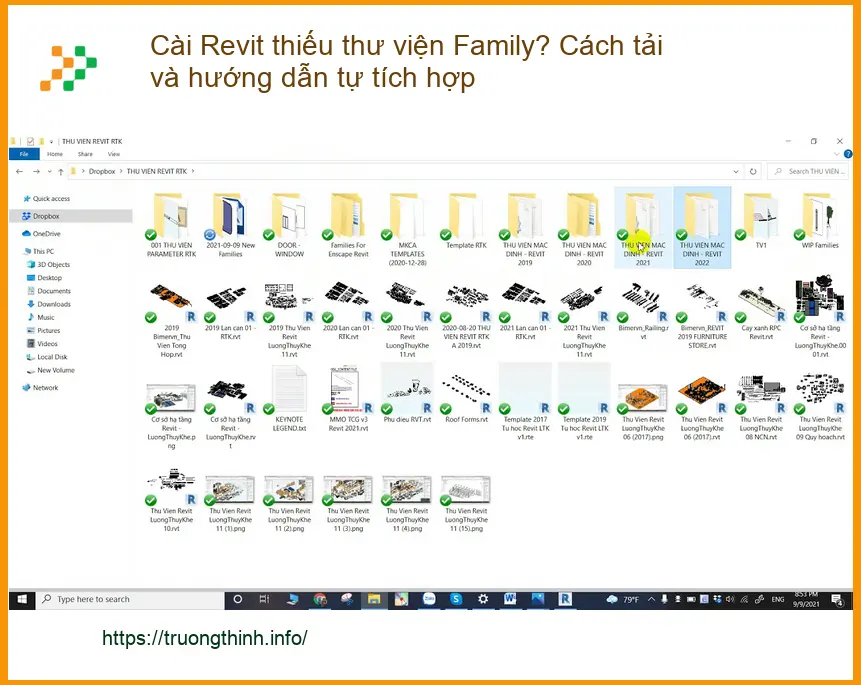
Task: Click THU VIEN REVIT RTK breadcrumb
Action: 157,171
